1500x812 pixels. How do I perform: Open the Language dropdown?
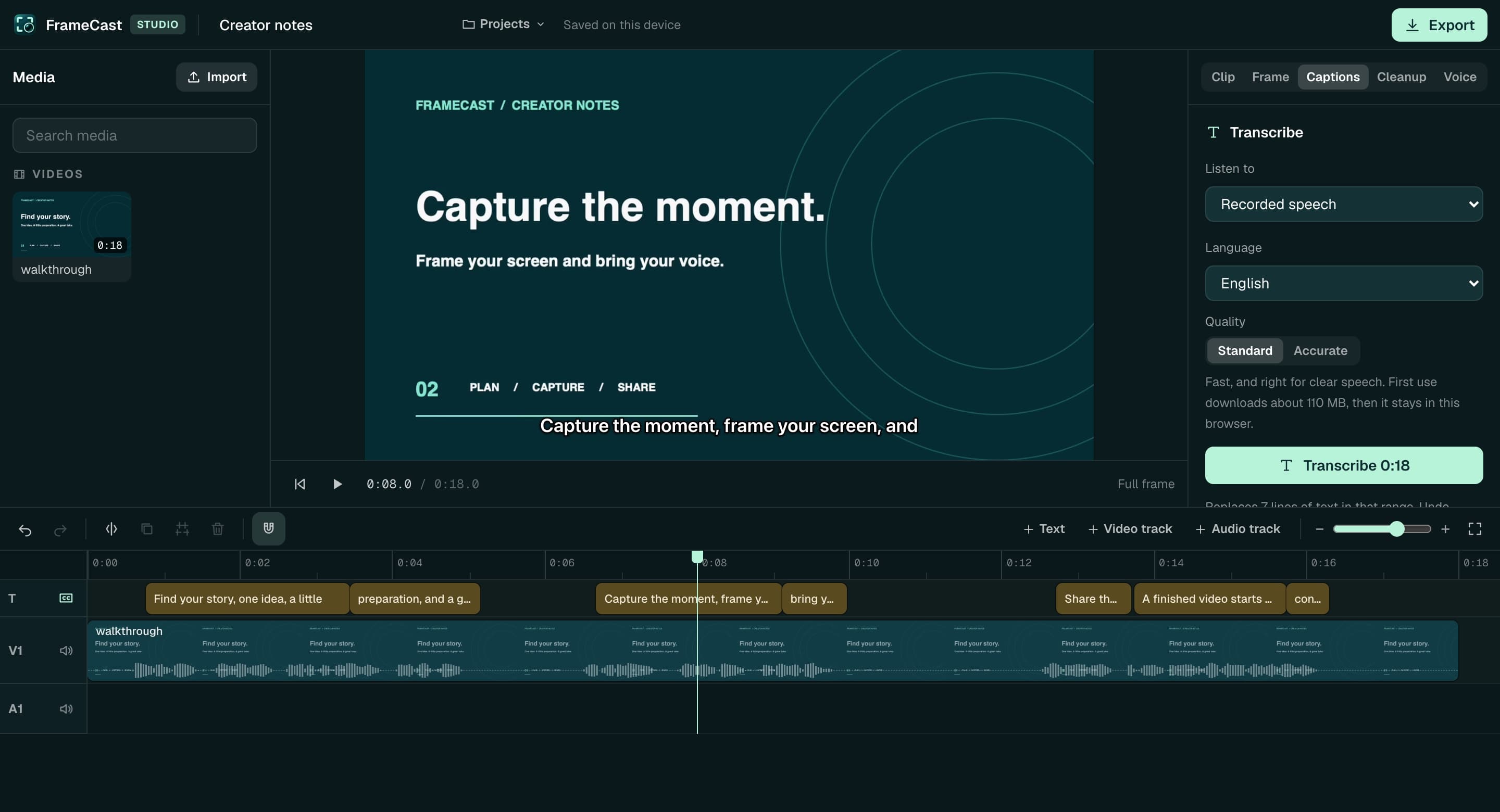point(1344,283)
